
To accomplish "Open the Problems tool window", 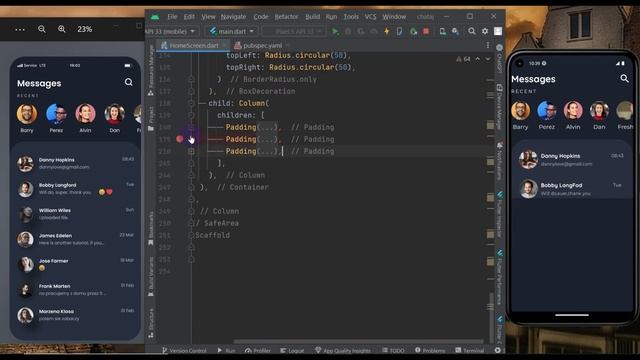I will coord(430,350).
